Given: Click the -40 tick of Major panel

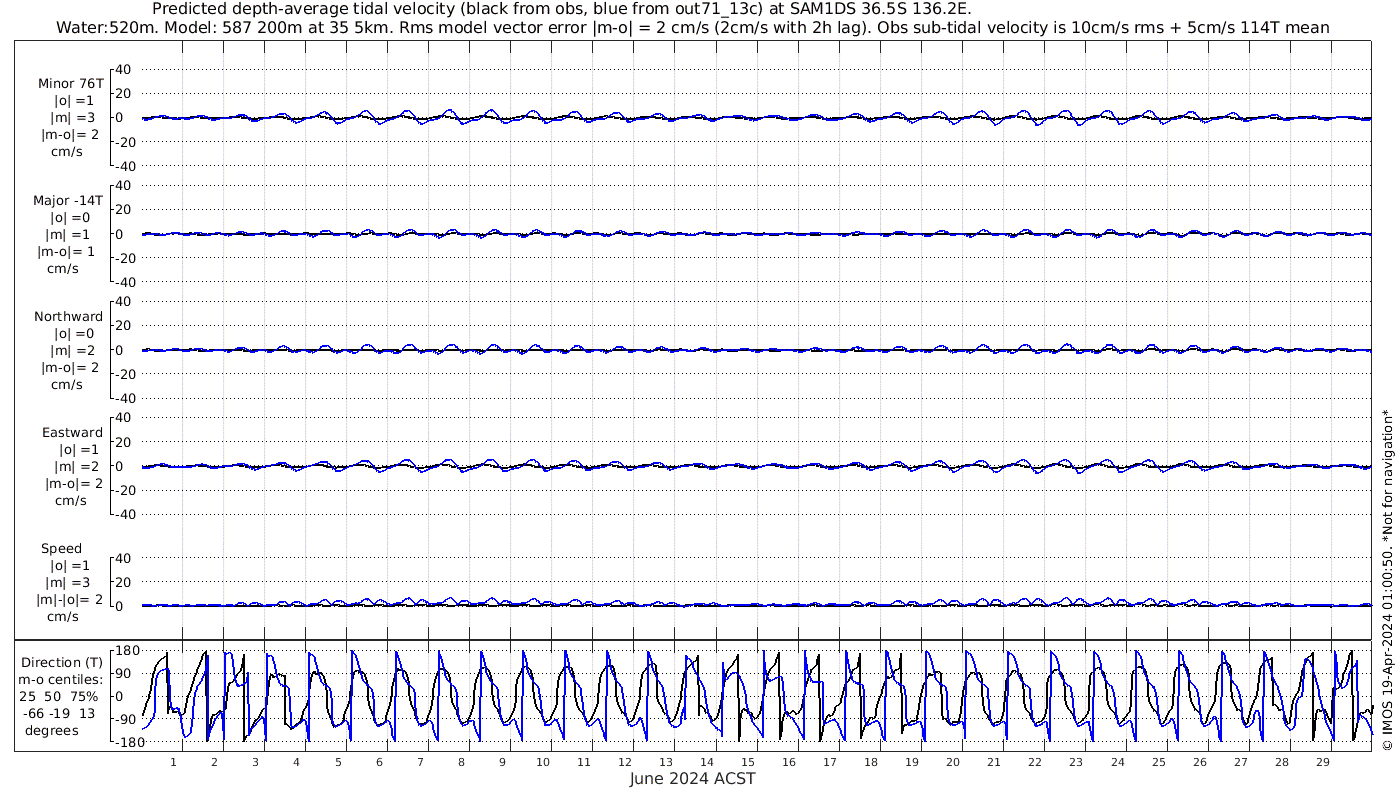Looking at the screenshot, I should click(122, 282).
